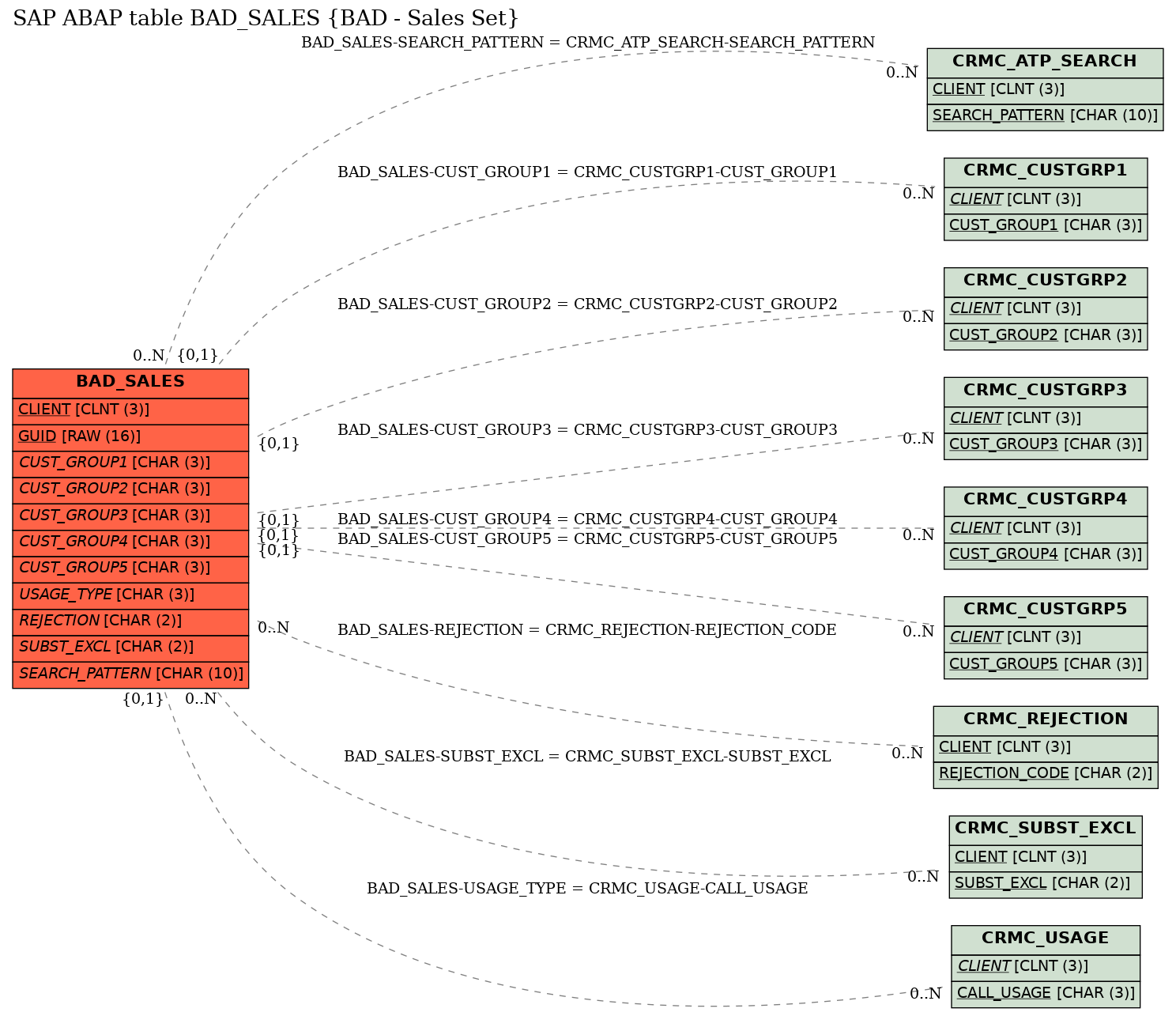Click the CUST_GROUP2 relationship label
This screenshot has width=1176, height=1016.
[587, 304]
